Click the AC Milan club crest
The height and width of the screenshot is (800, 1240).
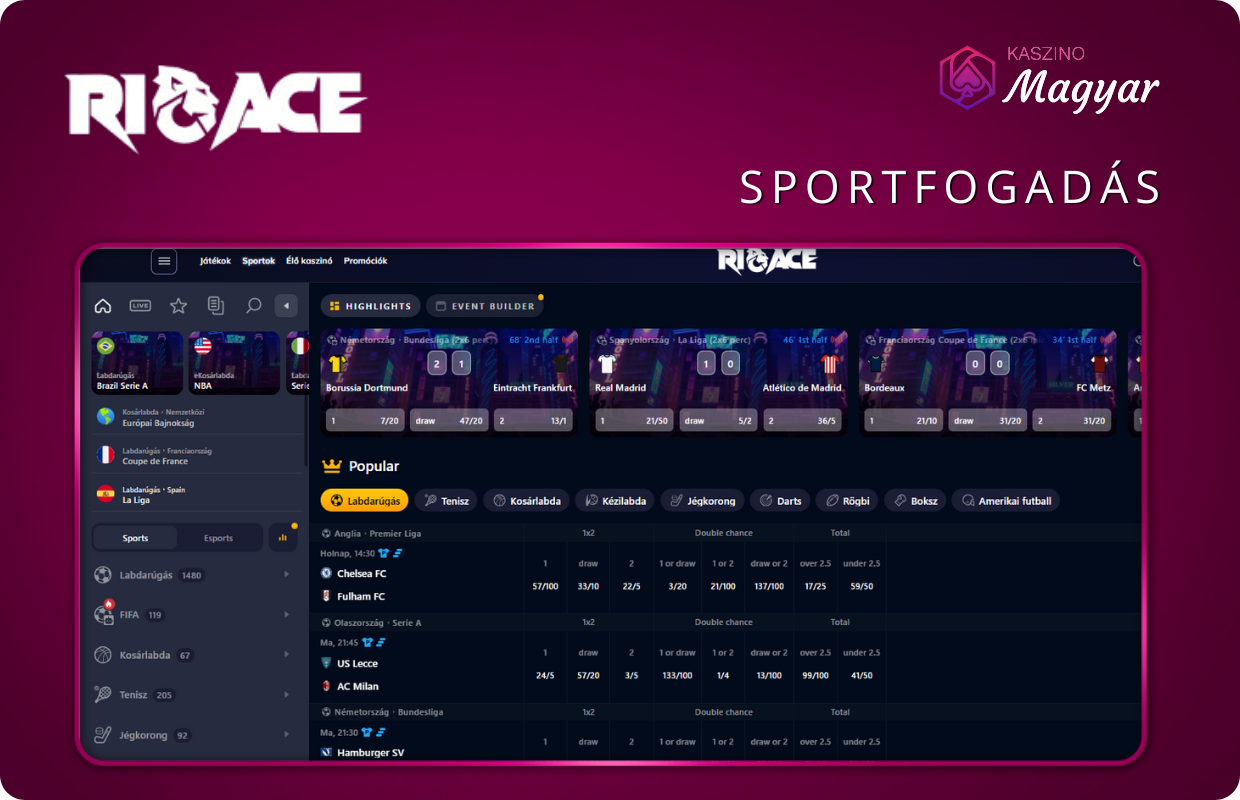(327, 686)
